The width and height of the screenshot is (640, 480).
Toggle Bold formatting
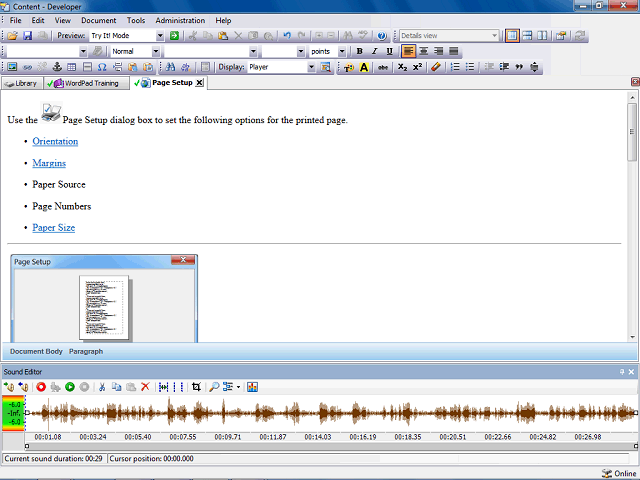[x=359, y=51]
